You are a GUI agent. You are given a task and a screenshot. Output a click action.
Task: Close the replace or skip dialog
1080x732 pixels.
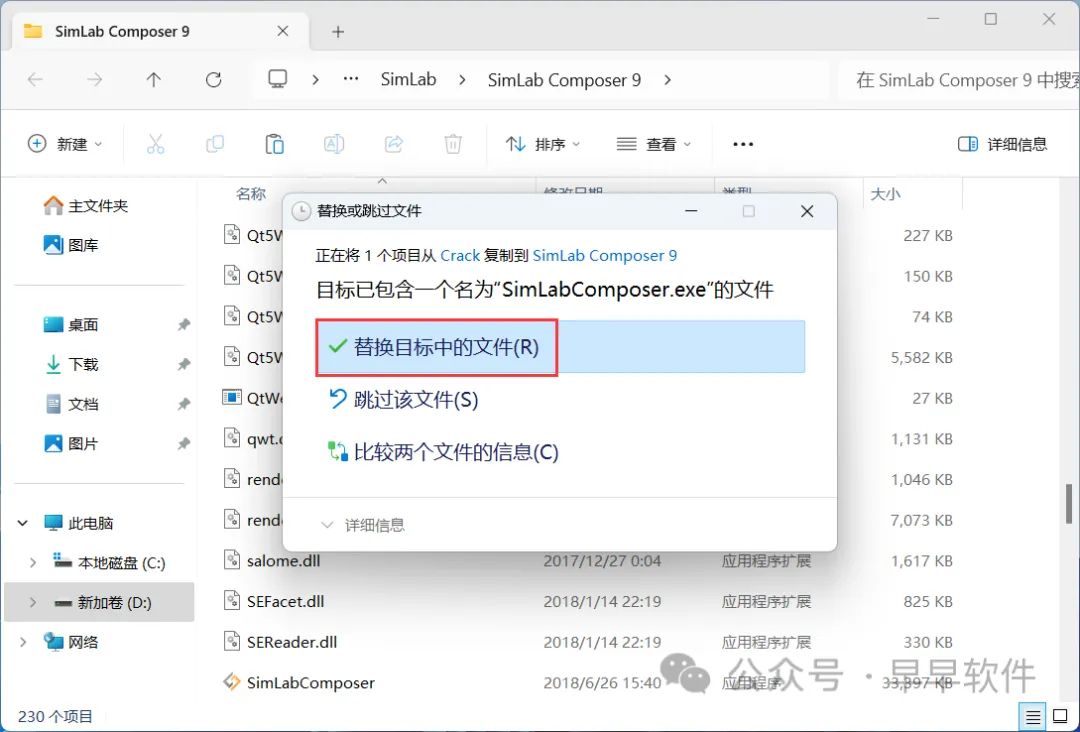[807, 211]
